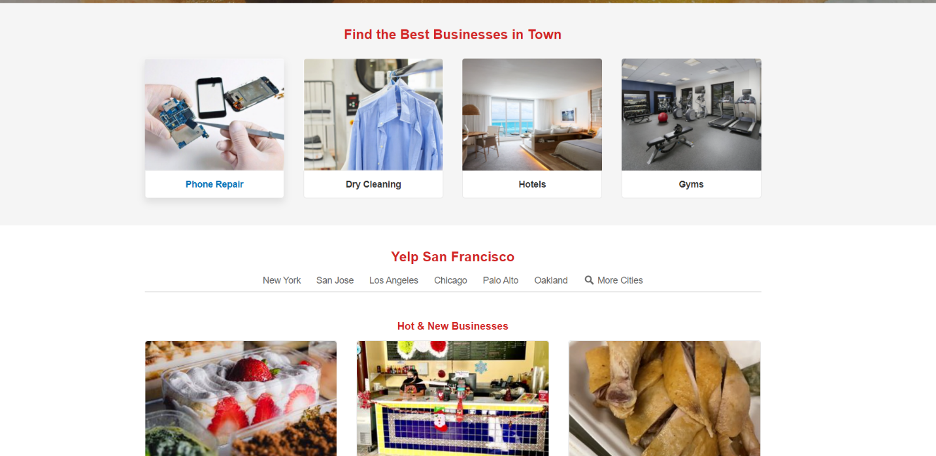Screen dimensions: 936x456
Task: Open the Hotels category label
Action: click(532, 184)
